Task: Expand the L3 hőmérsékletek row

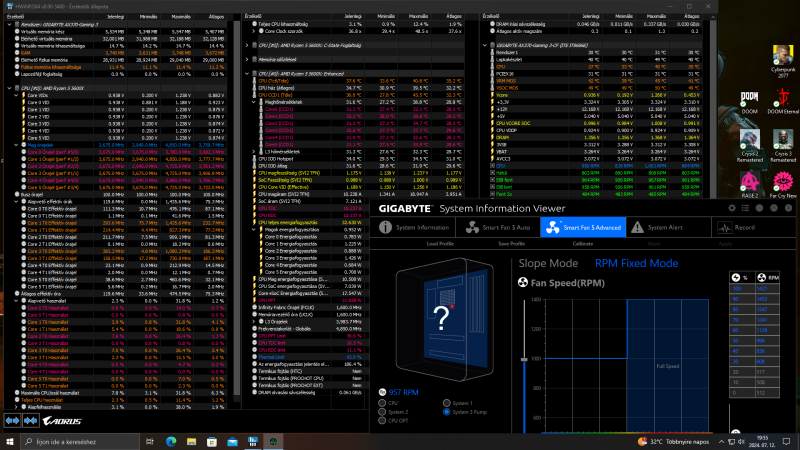Action: [x=254, y=152]
